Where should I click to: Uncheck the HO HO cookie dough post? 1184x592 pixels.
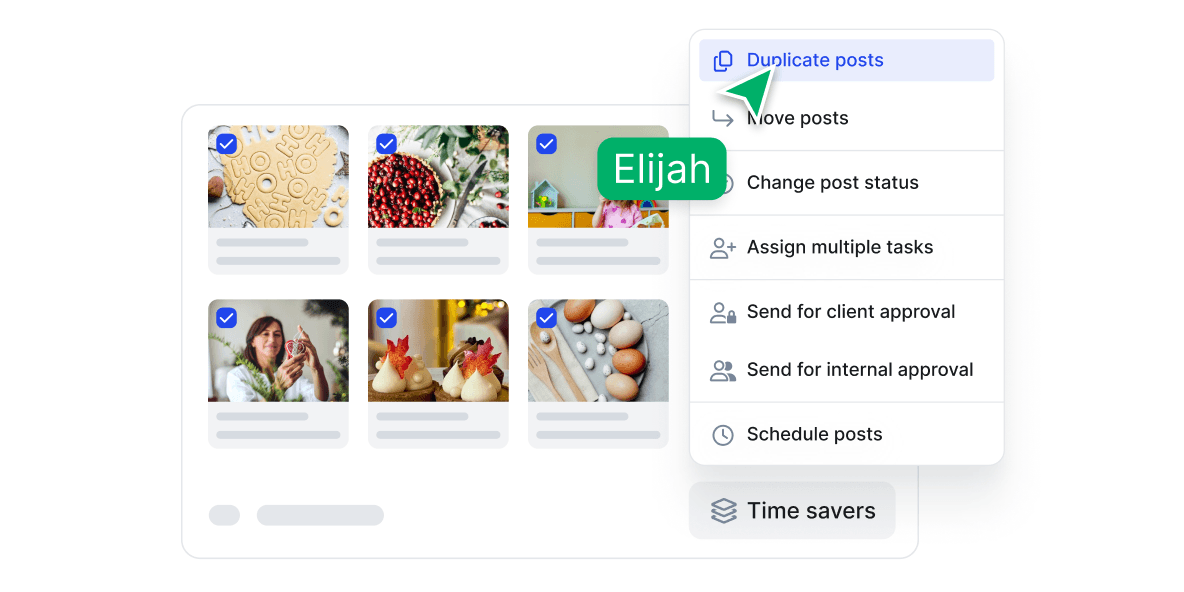click(x=227, y=144)
